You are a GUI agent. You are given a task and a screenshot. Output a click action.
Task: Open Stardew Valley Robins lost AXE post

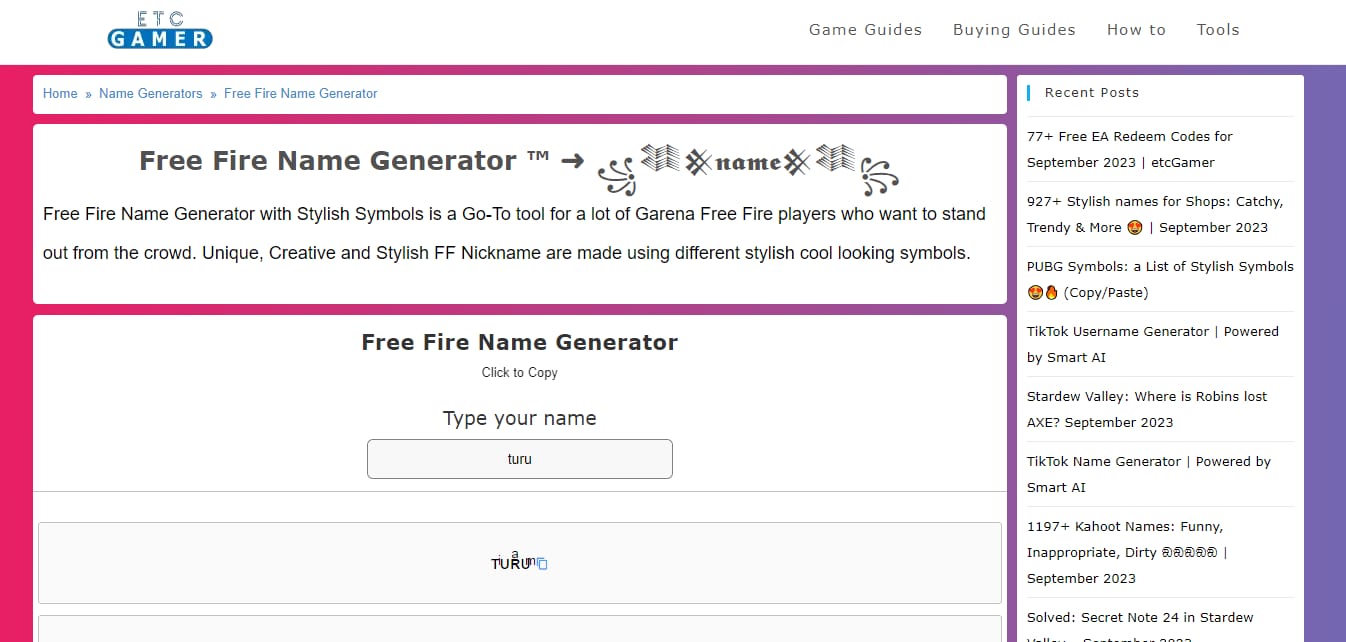(1147, 409)
